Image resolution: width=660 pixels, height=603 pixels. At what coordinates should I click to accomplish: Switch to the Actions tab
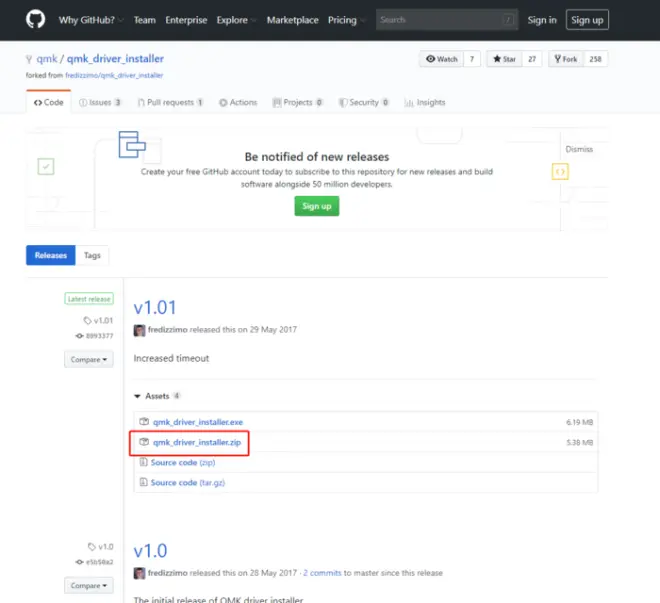pyautogui.click(x=238, y=102)
